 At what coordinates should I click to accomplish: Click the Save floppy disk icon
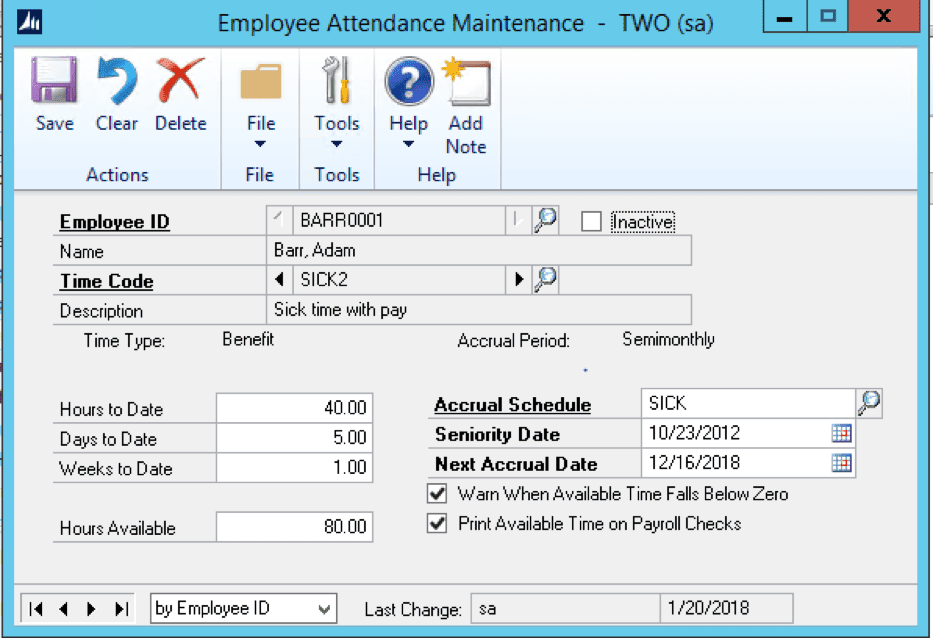coord(54,84)
